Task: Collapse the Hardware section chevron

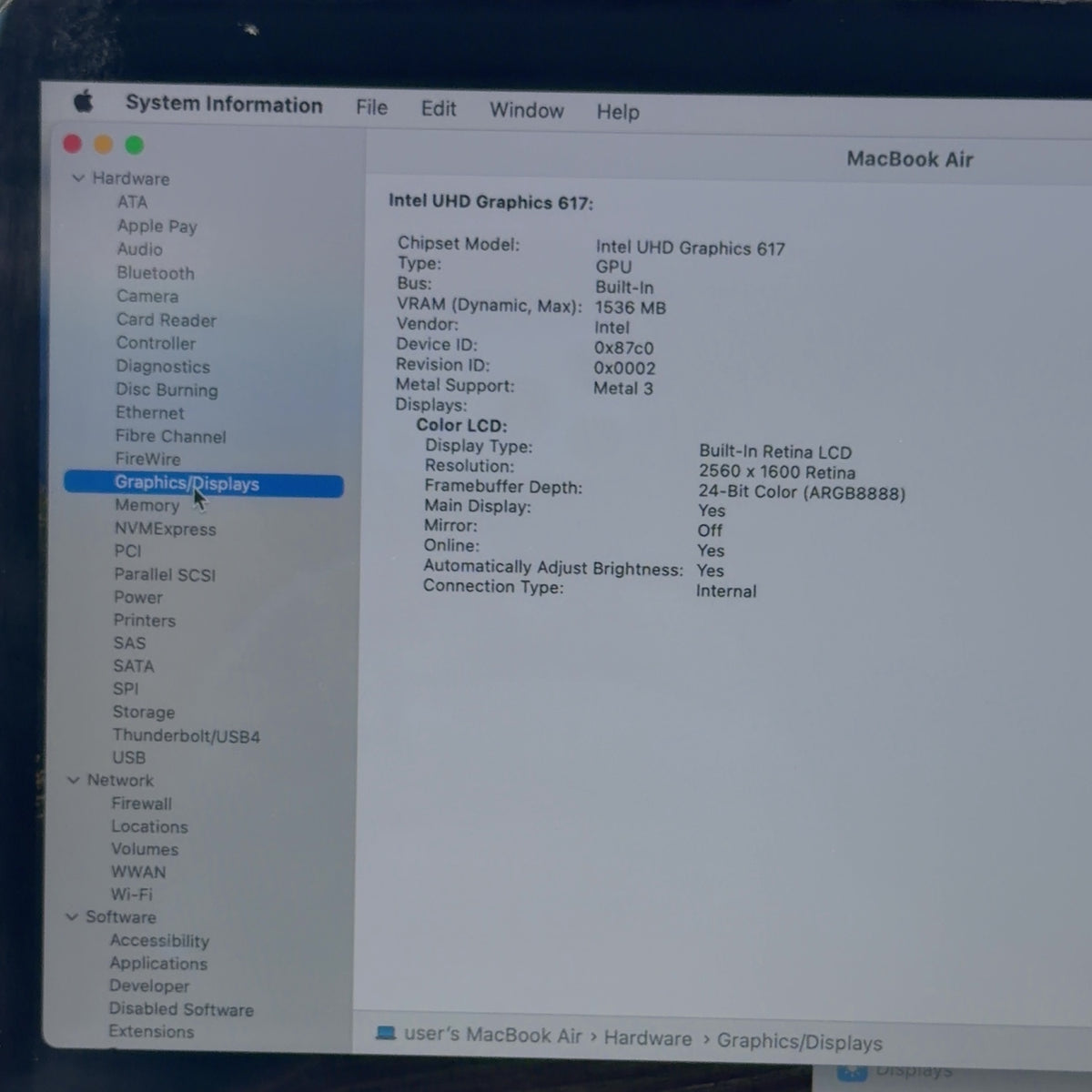Action: [x=78, y=178]
